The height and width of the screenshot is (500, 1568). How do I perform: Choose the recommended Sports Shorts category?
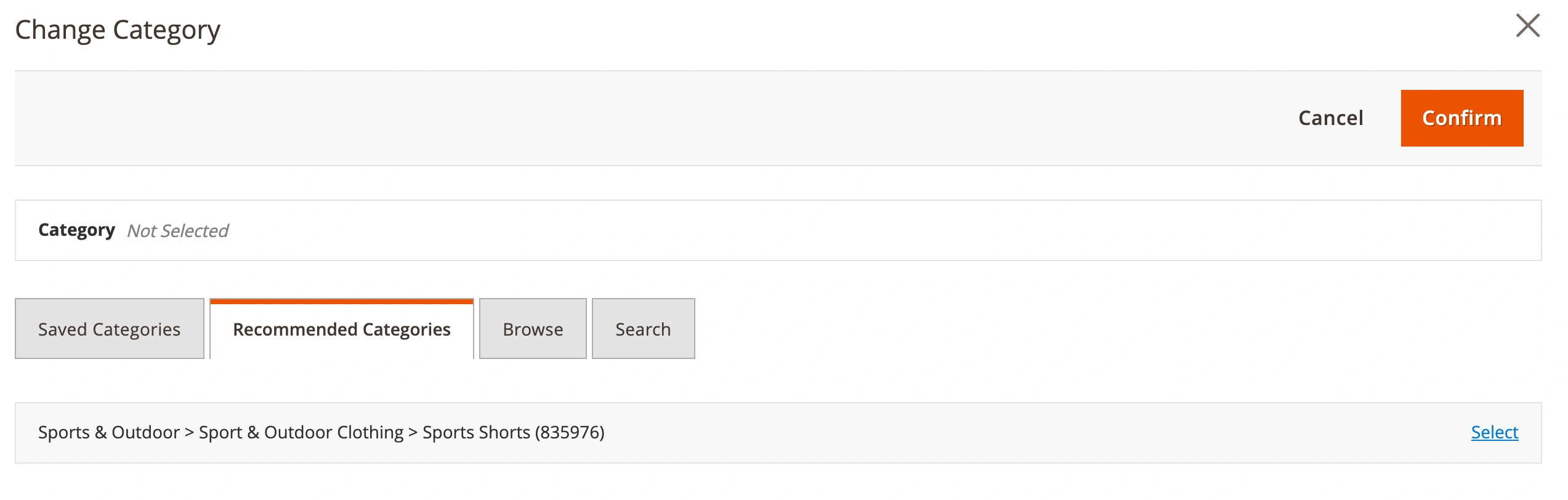1494,432
